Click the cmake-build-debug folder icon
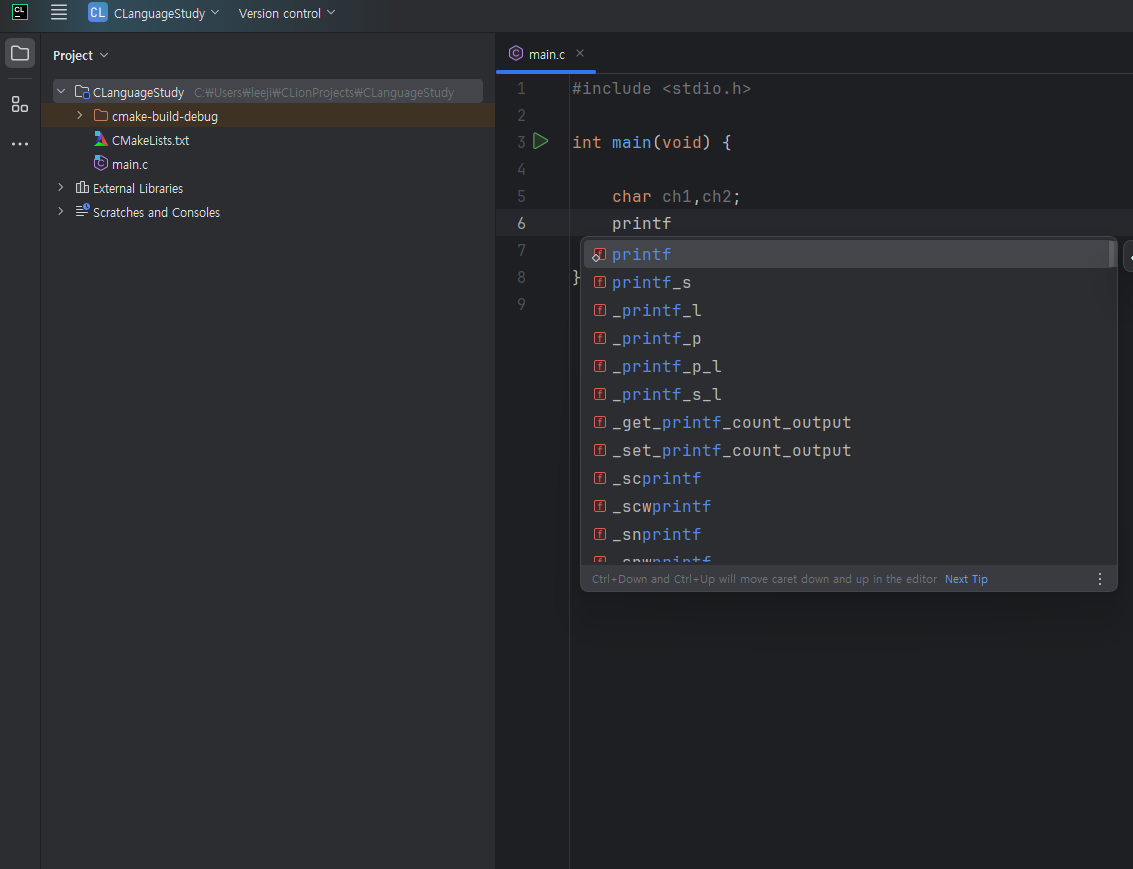The height and width of the screenshot is (869, 1133). pos(101,116)
